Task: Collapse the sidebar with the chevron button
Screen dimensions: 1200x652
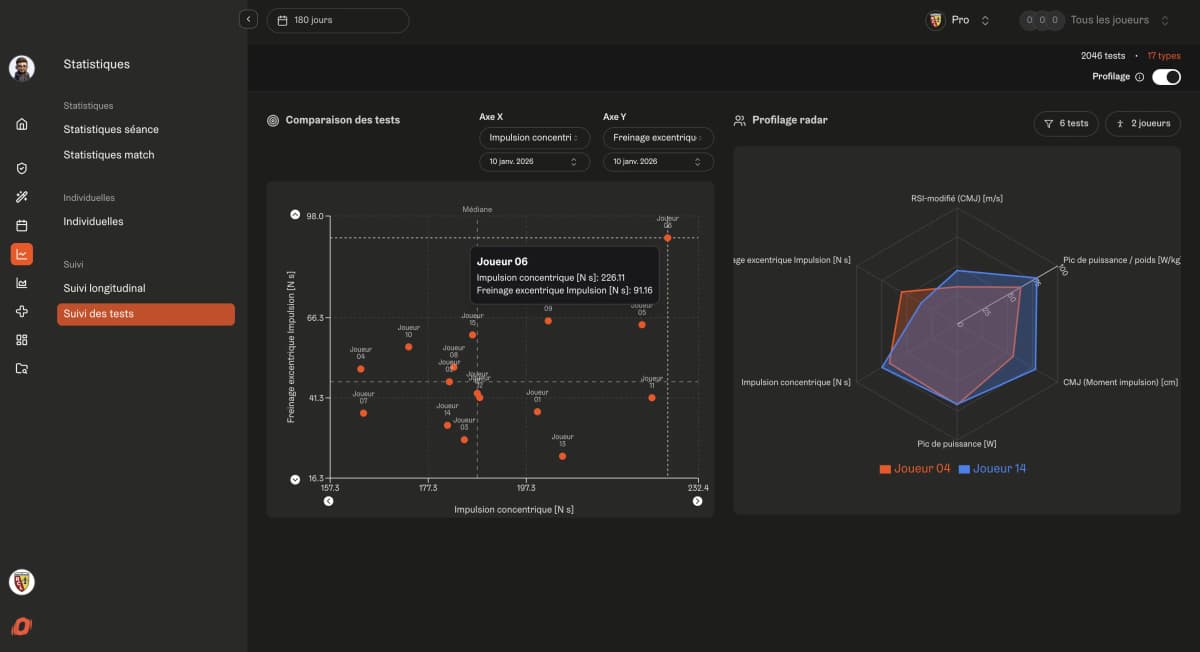Action: [x=249, y=20]
